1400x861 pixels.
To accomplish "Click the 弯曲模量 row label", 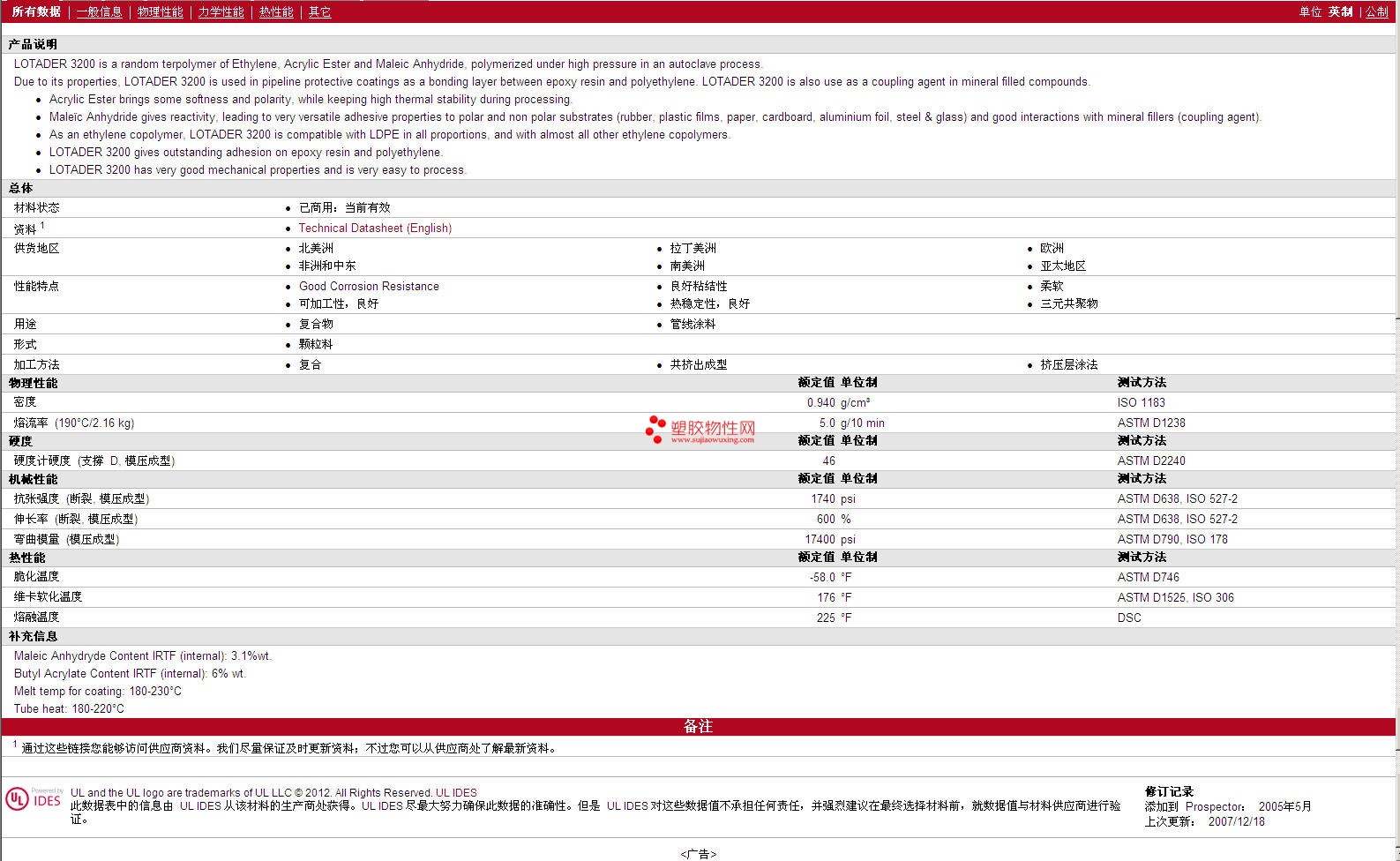I will click(x=66, y=540).
